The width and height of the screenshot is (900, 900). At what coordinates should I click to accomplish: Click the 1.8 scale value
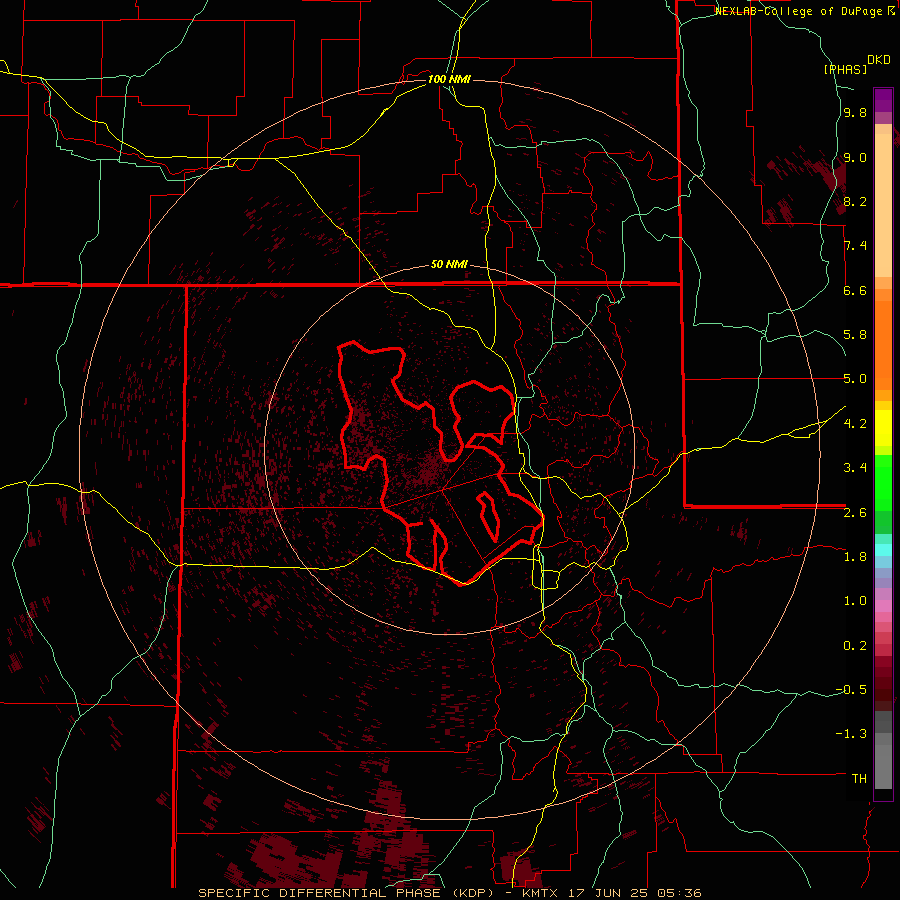(855, 557)
